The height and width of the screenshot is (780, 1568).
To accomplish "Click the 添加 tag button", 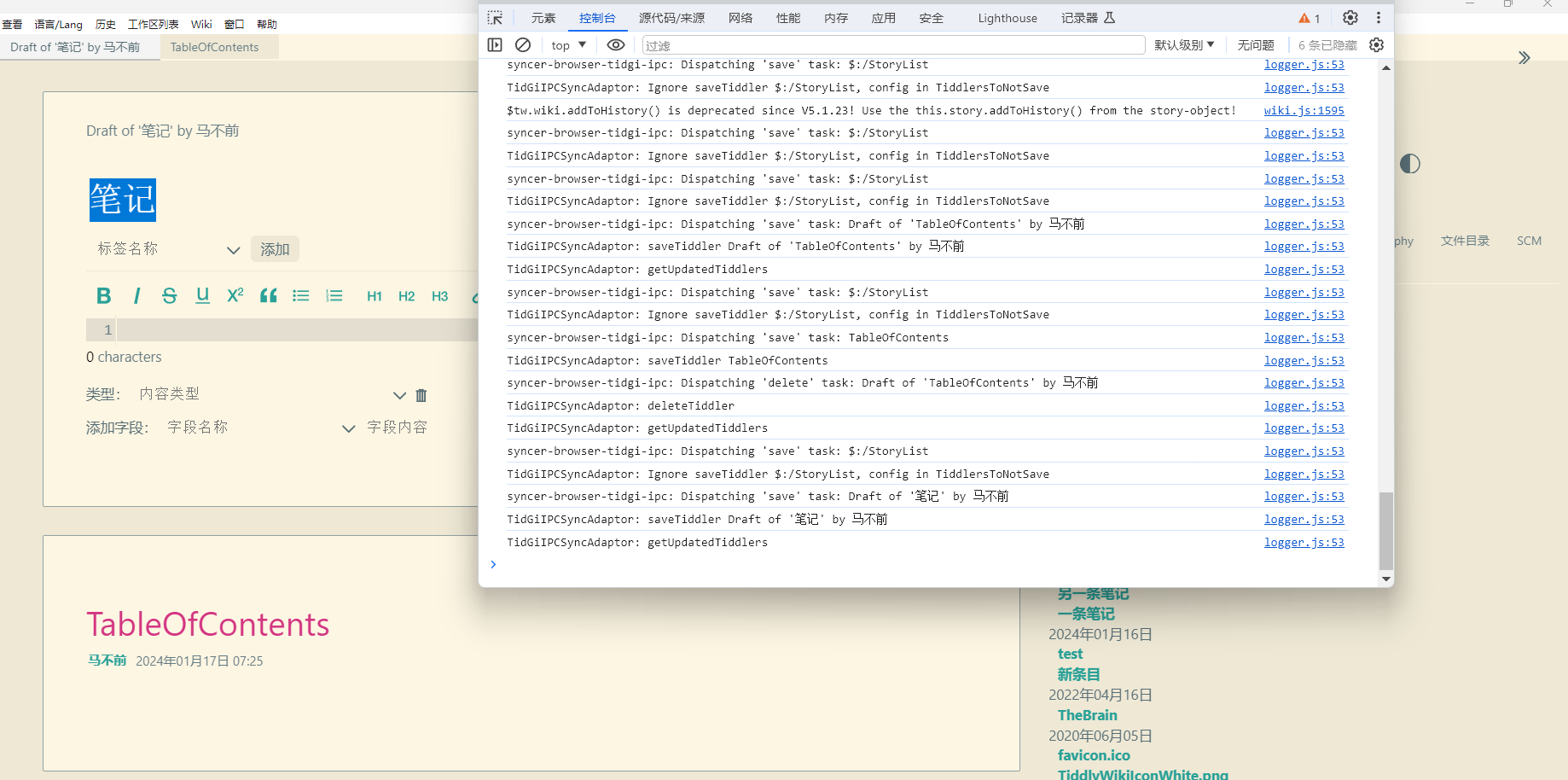I will [x=275, y=249].
